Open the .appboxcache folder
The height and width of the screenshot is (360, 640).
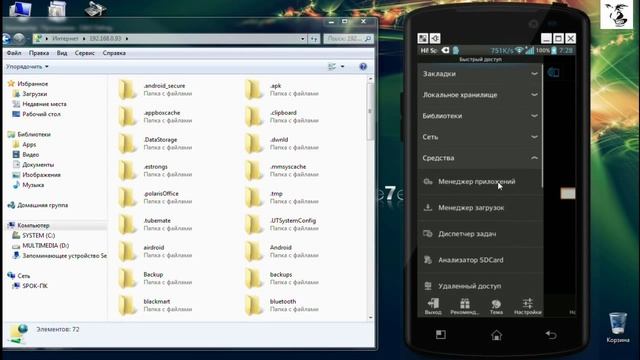pos(156,116)
